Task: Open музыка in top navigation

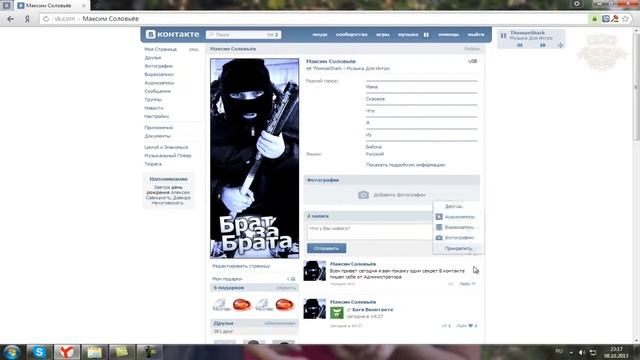Action: click(x=408, y=35)
